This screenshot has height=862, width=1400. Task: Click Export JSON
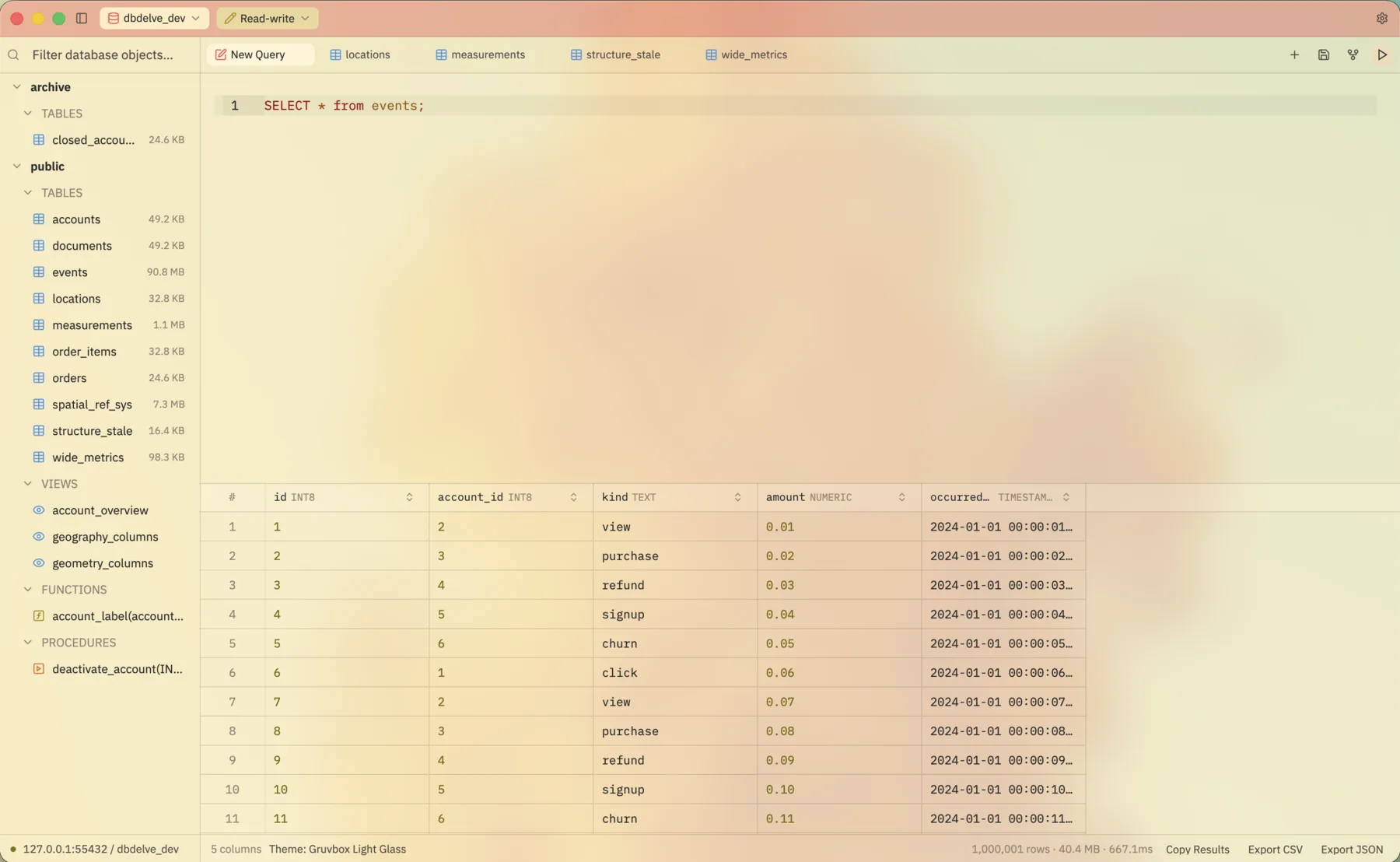tap(1352, 849)
